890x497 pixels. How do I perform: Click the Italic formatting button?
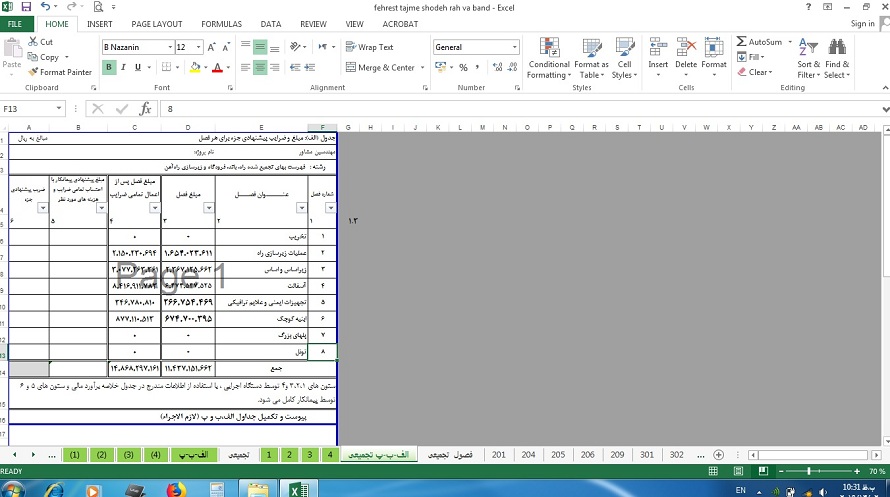point(126,68)
